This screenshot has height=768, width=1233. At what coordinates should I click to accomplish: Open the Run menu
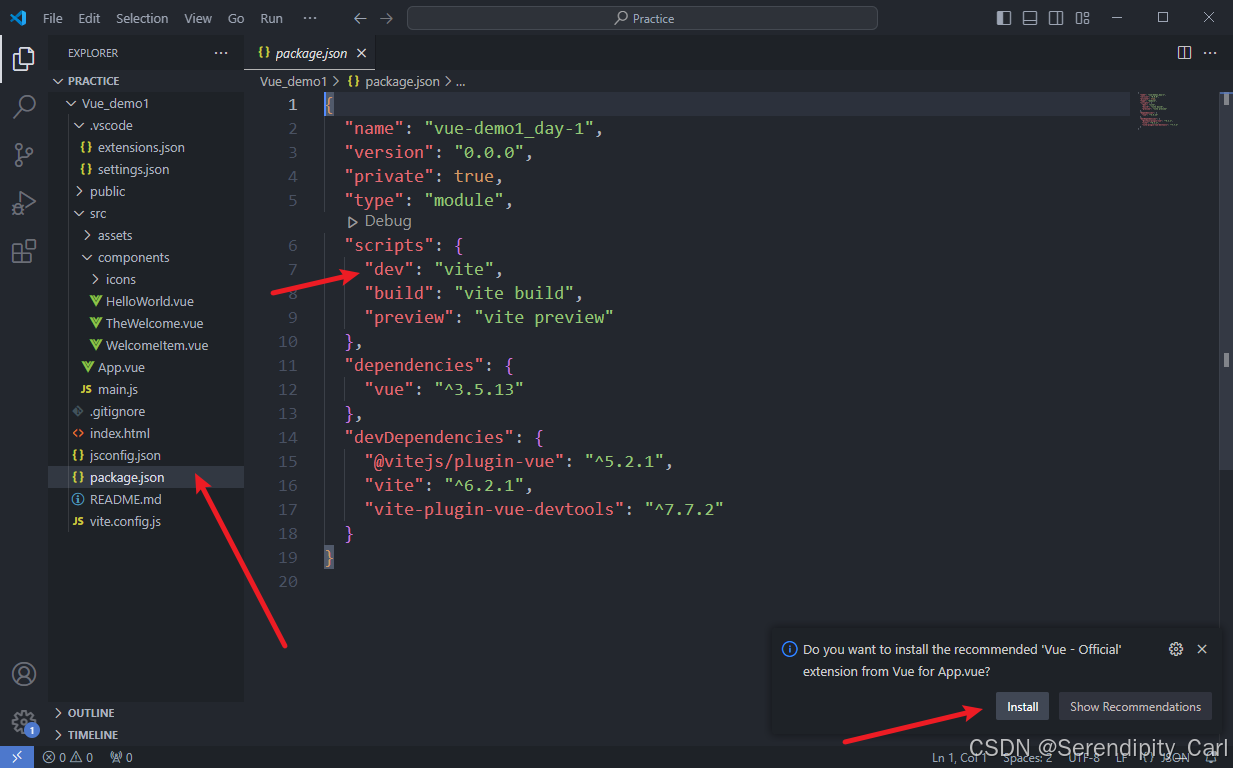click(x=271, y=18)
